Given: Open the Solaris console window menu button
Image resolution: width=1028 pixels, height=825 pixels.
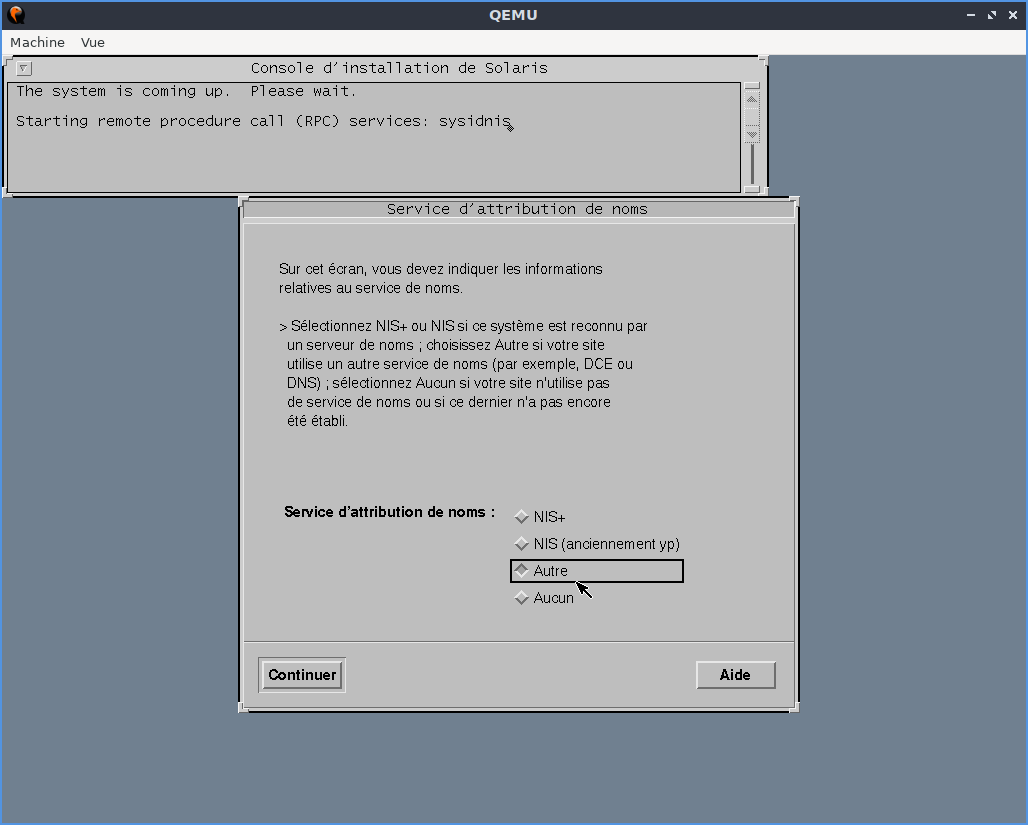Looking at the screenshot, I should point(24,68).
